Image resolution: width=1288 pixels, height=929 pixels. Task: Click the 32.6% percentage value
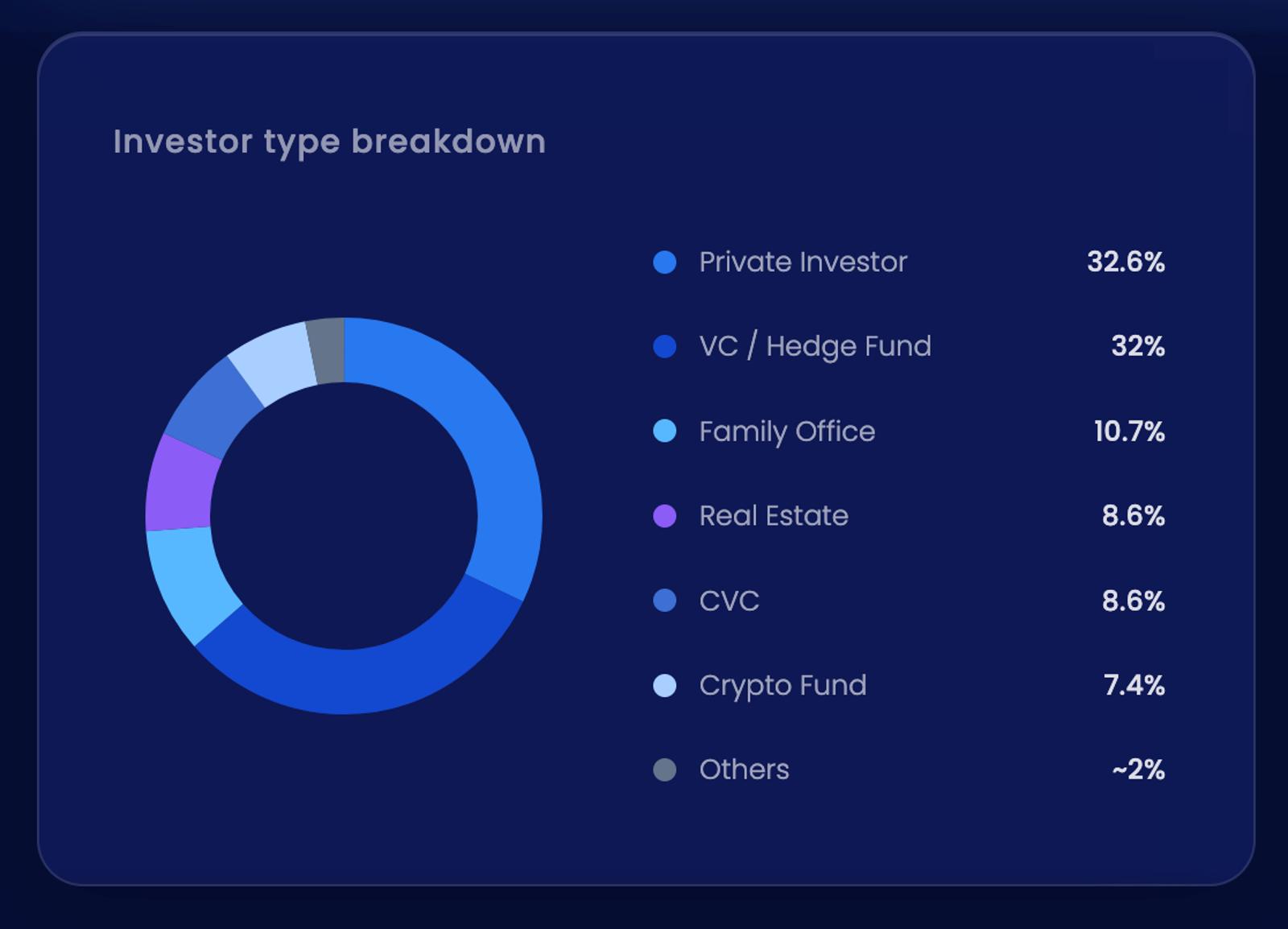(1125, 262)
